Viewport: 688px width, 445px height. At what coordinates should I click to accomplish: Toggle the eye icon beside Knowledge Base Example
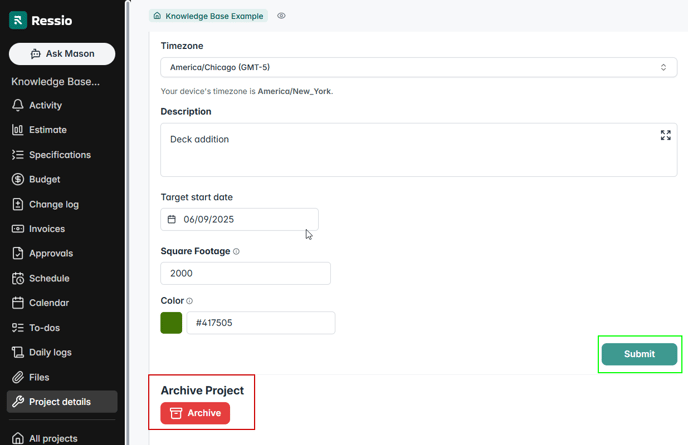282,16
